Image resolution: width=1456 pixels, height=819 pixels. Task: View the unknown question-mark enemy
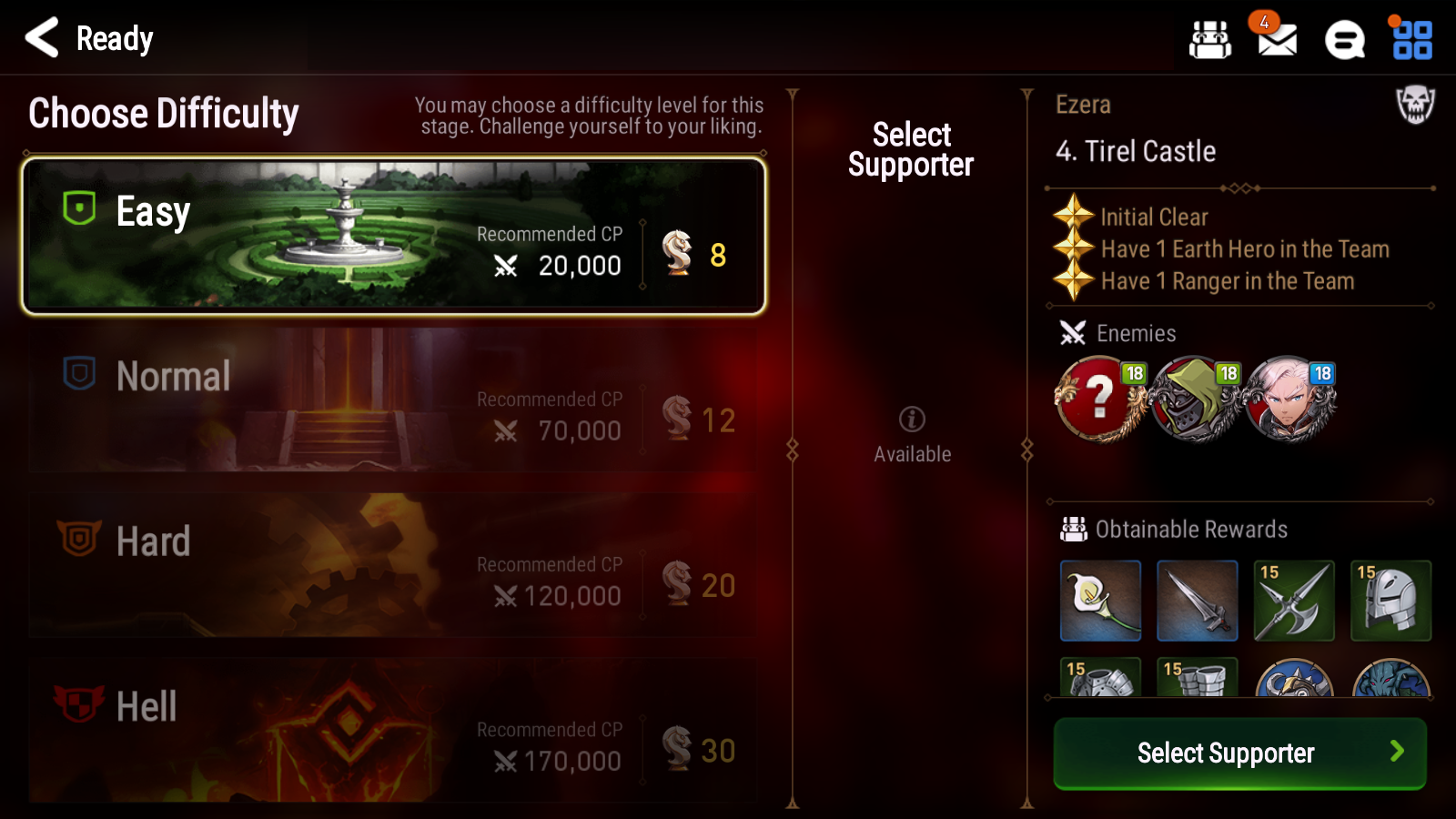(x=1100, y=399)
